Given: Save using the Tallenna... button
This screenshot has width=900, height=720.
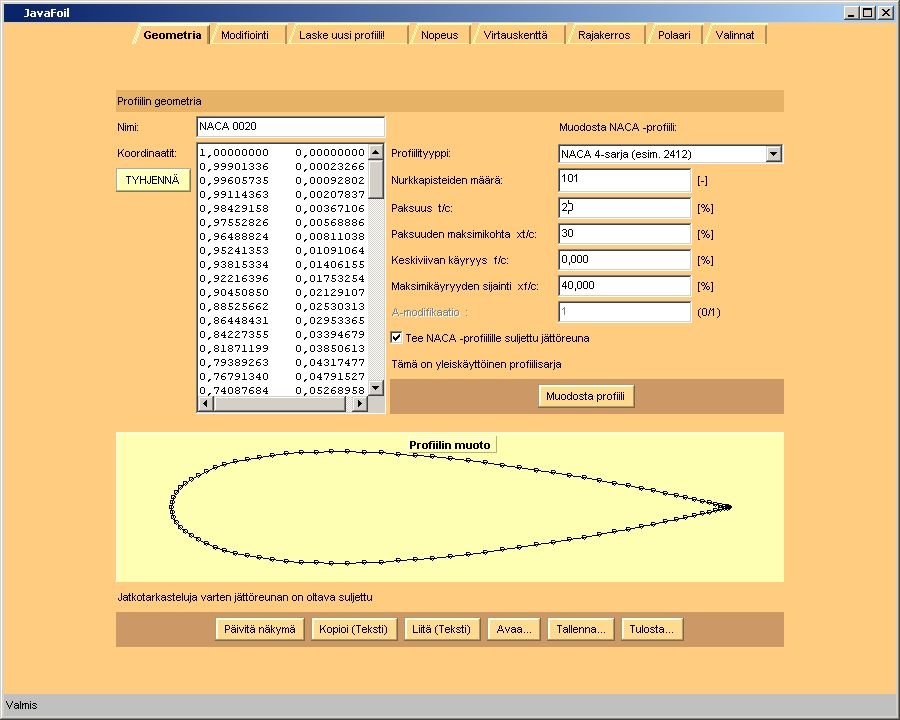Looking at the screenshot, I should (580, 629).
